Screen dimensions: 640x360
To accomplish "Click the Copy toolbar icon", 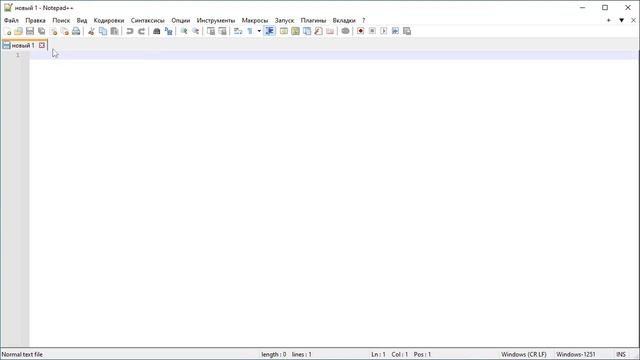I will pyautogui.click(x=103, y=31).
